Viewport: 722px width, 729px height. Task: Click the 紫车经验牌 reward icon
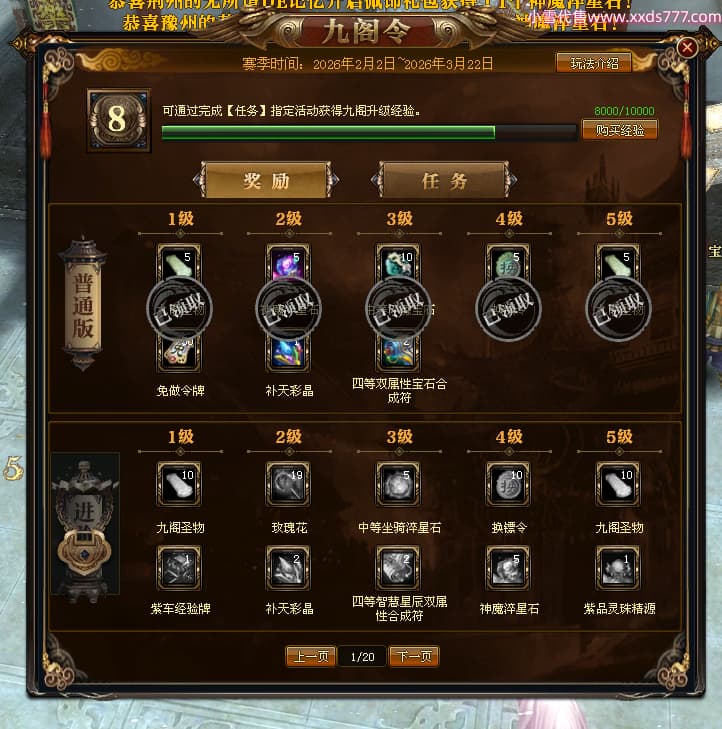point(179,568)
